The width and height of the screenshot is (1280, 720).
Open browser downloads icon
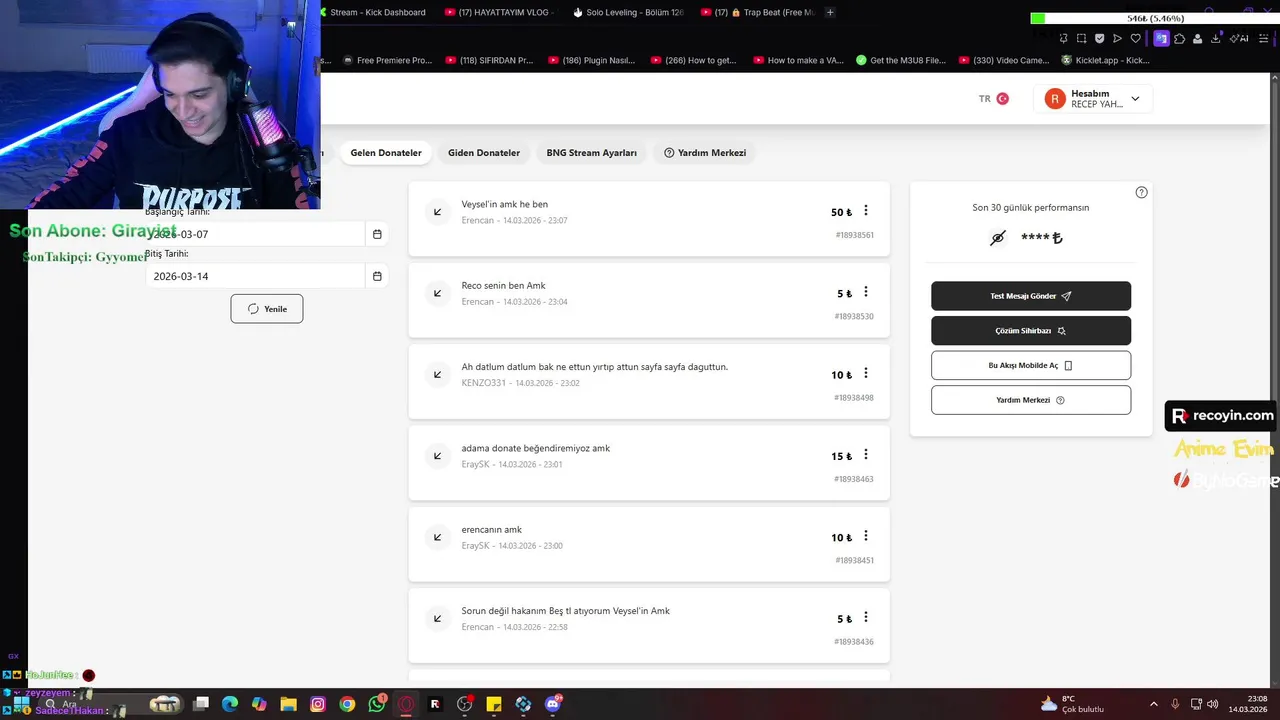[x=1215, y=38]
